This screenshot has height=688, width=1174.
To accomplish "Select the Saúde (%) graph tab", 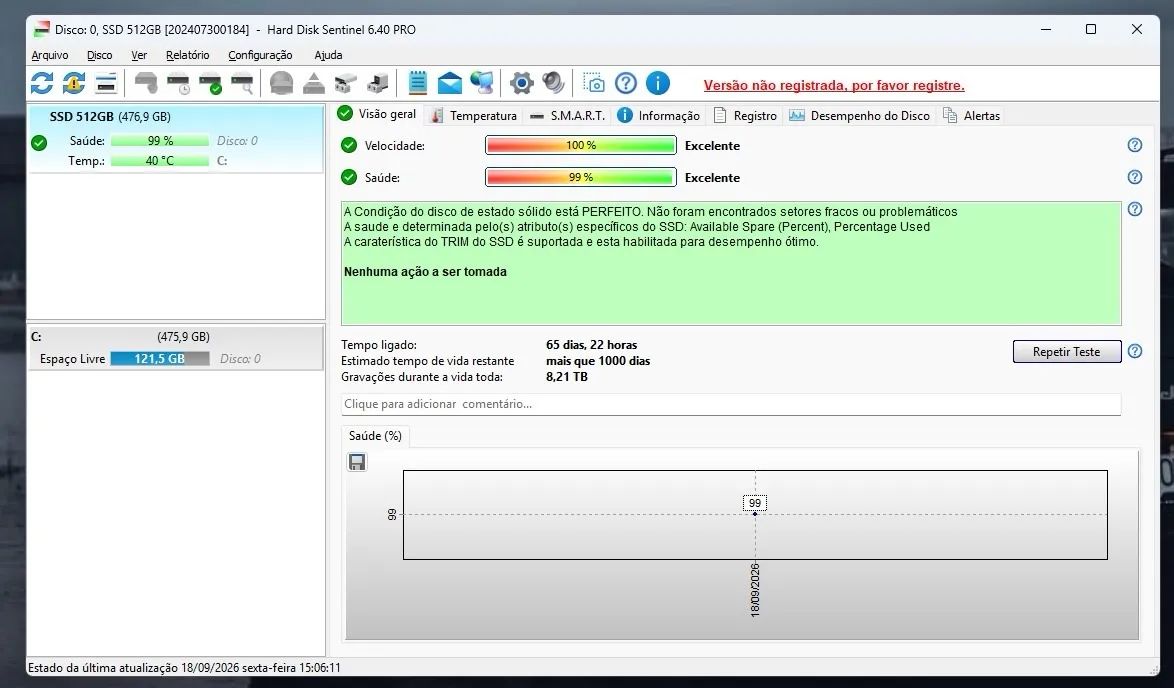I will point(375,436).
